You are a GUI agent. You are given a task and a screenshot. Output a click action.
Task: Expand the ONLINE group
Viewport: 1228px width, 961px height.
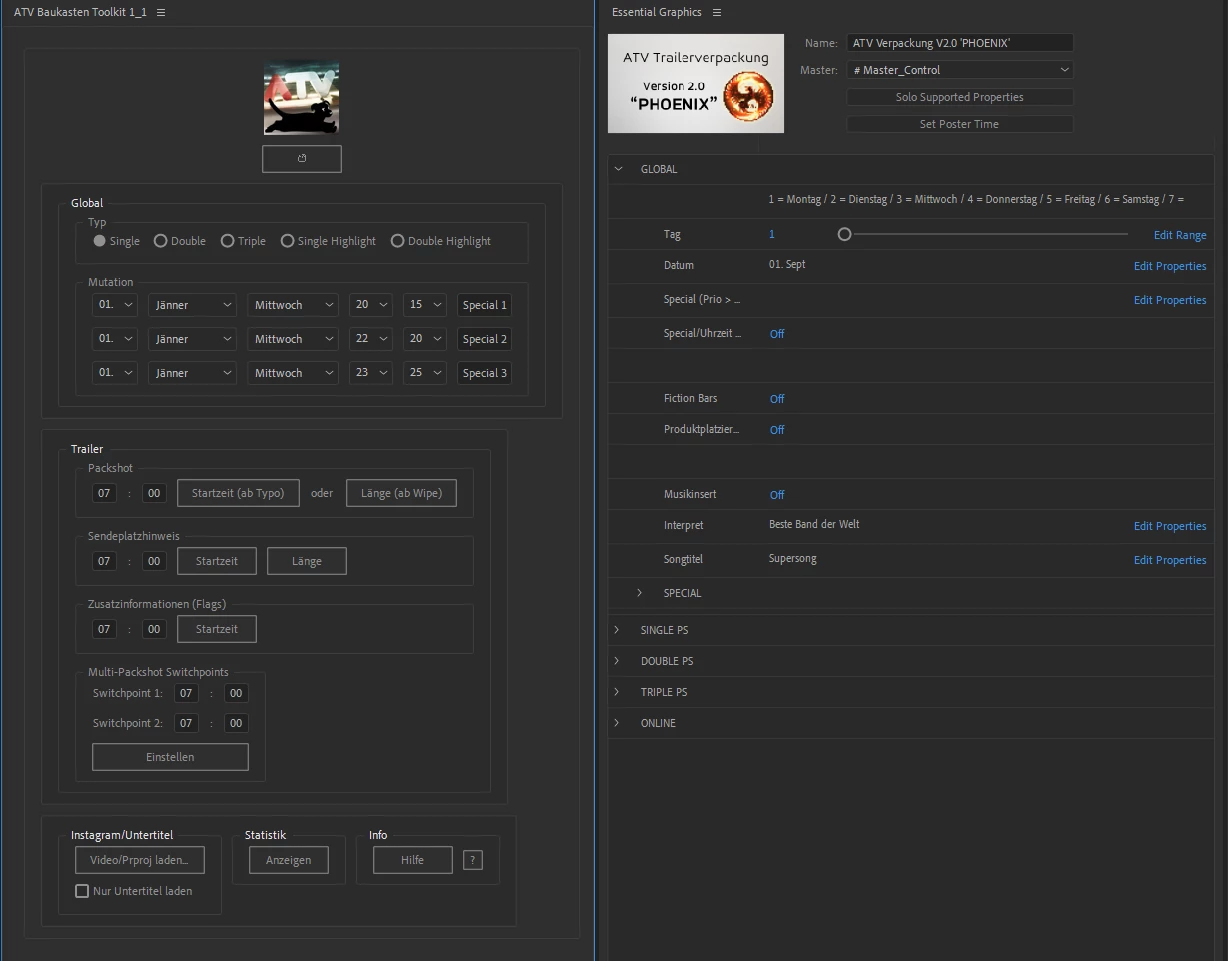point(617,723)
